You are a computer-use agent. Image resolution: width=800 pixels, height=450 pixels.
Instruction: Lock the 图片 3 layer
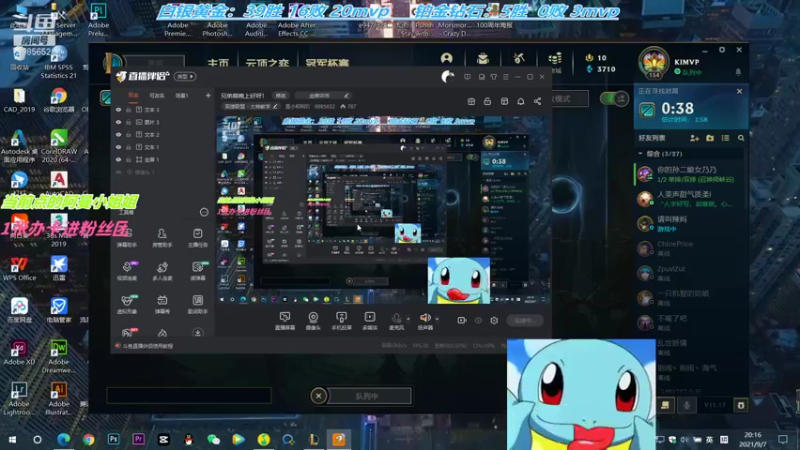click(129, 122)
